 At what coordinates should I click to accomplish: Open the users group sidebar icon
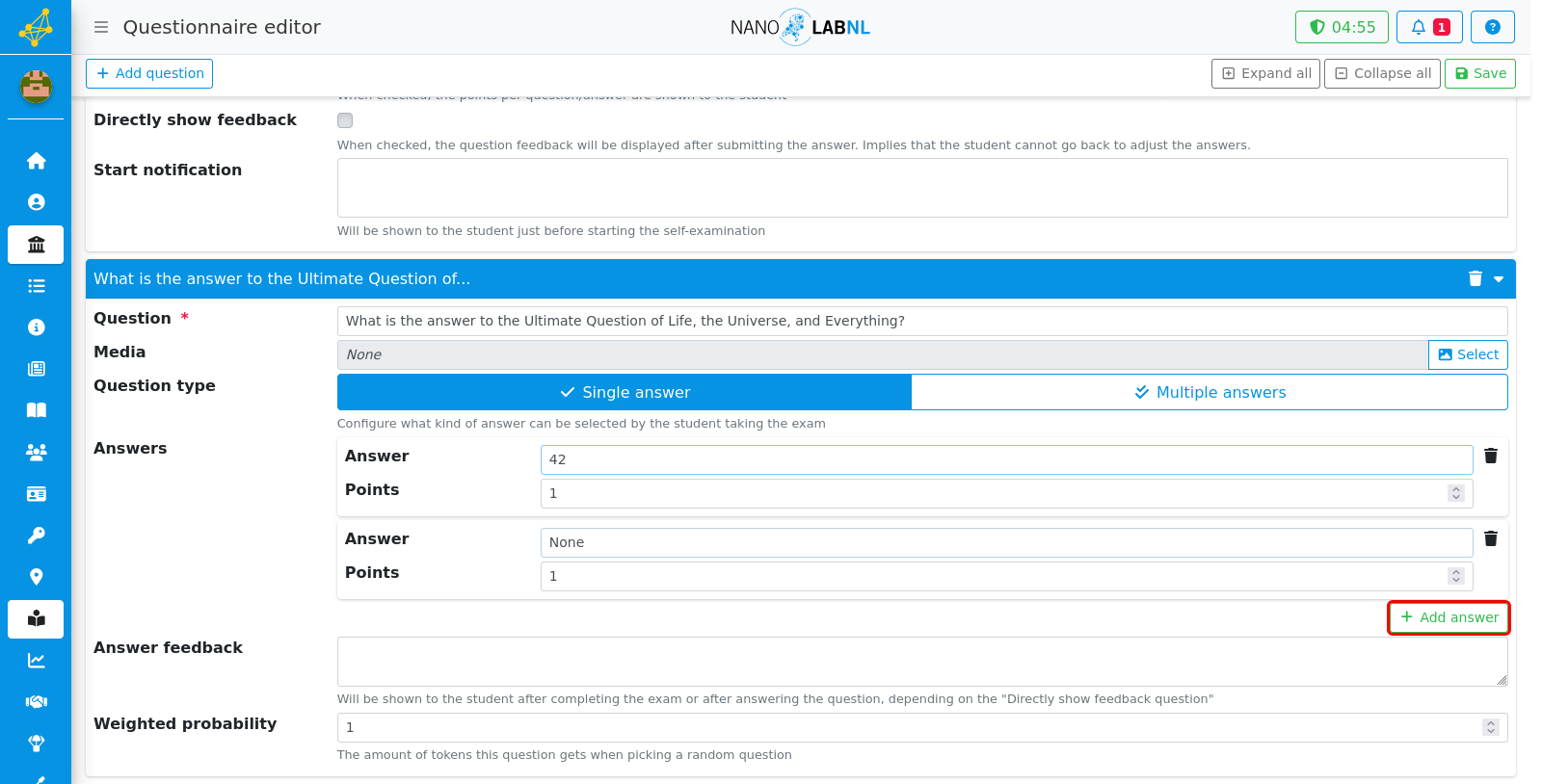(36, 452)
